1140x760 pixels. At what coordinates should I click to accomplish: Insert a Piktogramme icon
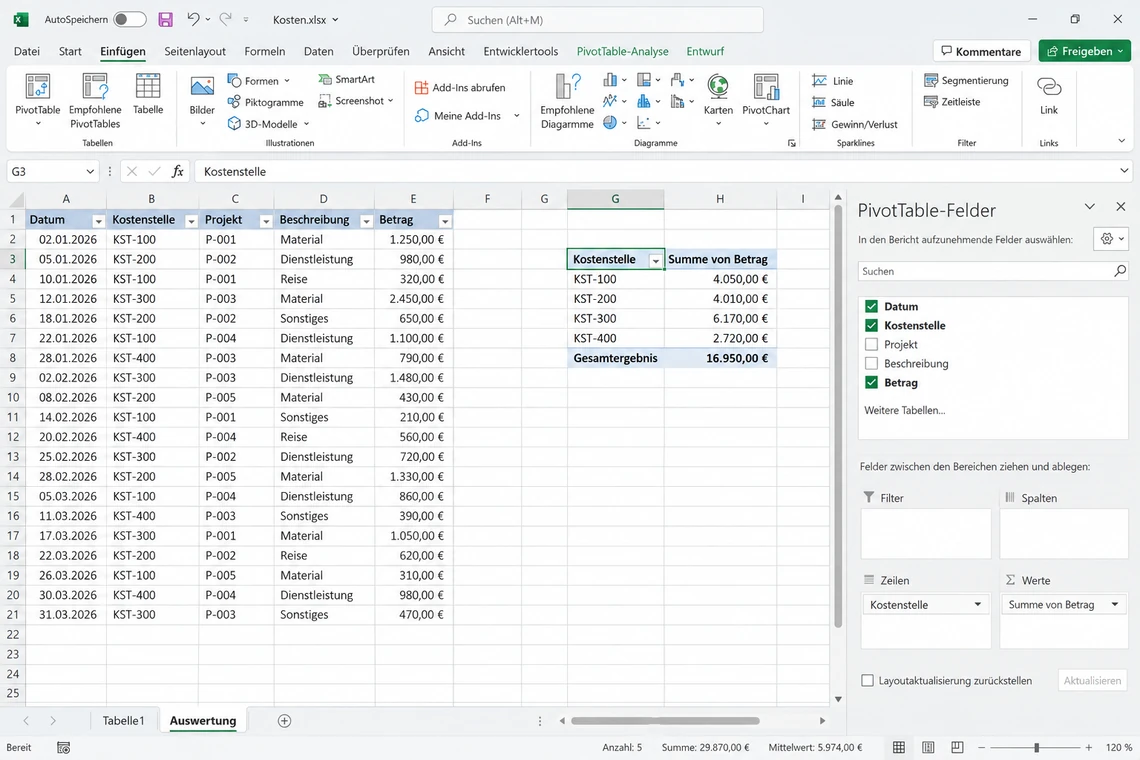(x=265, y=103)
